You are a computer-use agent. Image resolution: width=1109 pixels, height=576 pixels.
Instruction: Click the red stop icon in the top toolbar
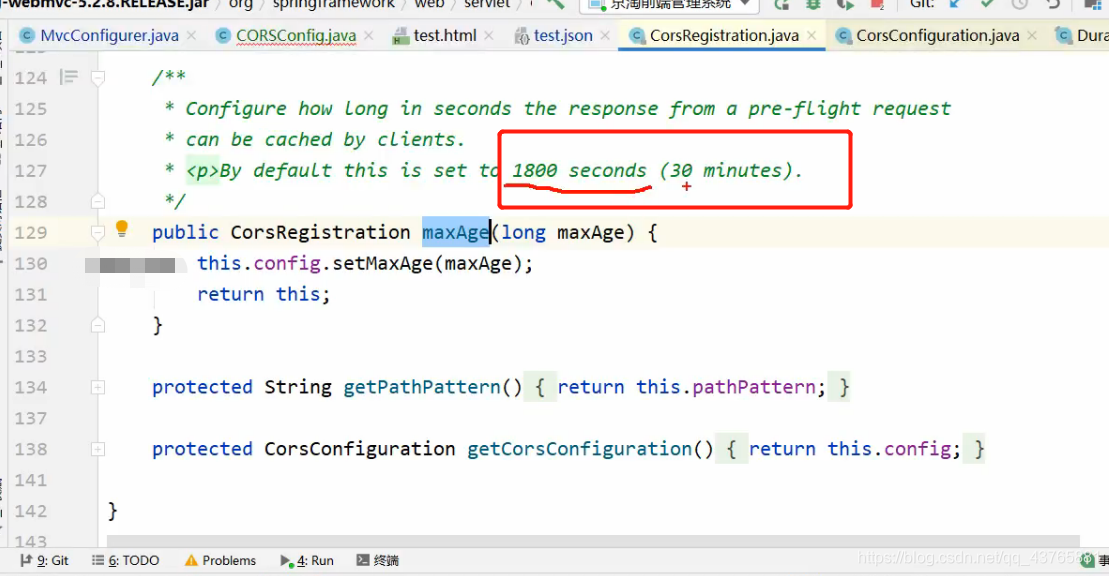tap(877, 4)
